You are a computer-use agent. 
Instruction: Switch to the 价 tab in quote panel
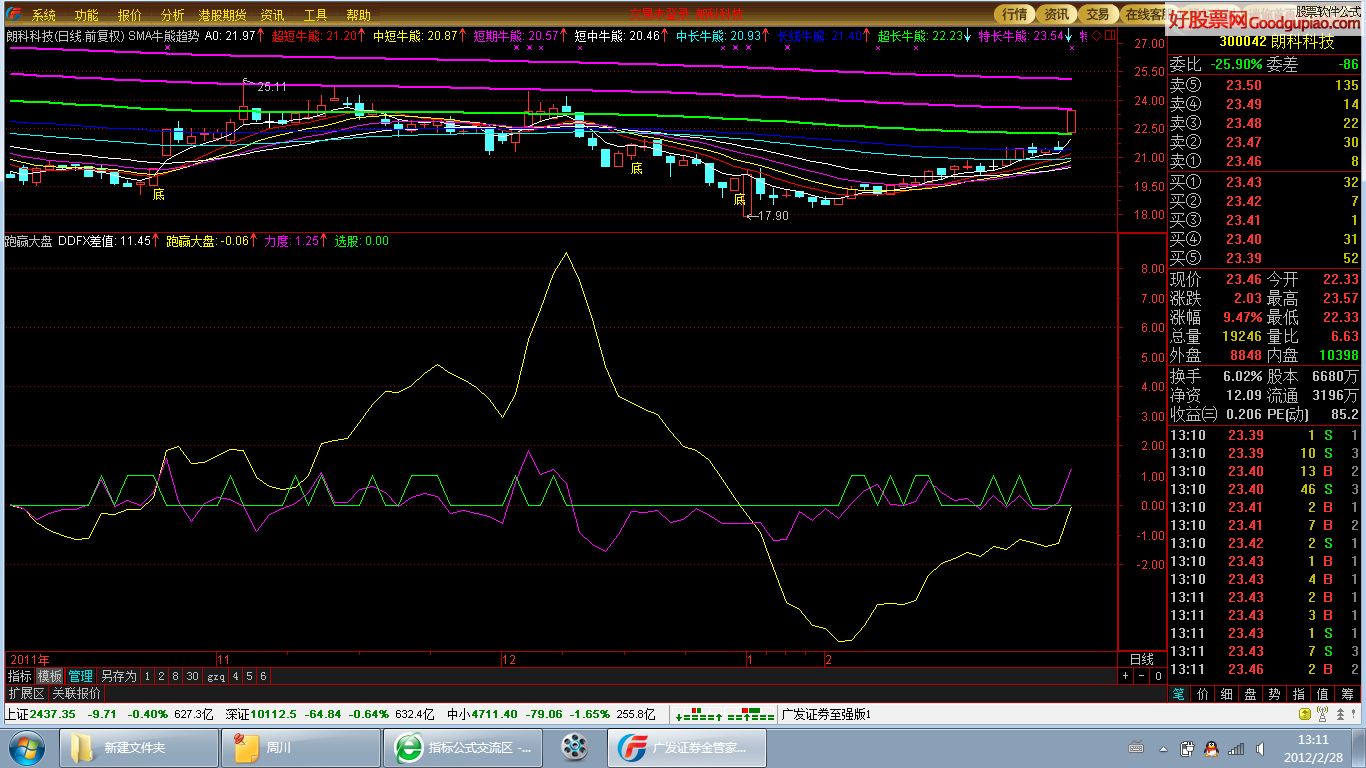tap(1203, 693)
